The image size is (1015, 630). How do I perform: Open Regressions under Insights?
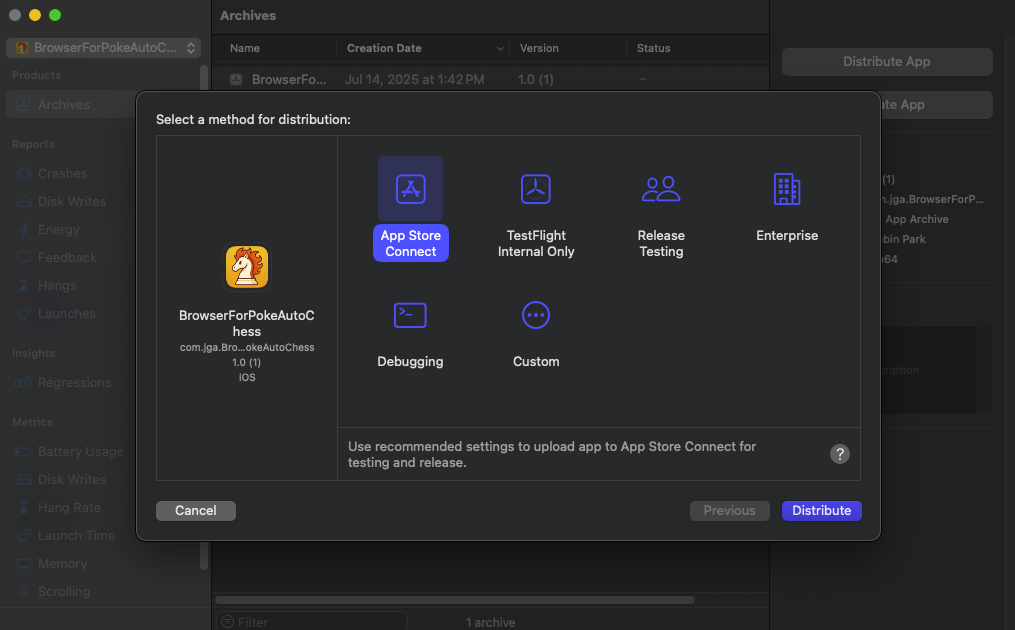[x=74, y=383]
